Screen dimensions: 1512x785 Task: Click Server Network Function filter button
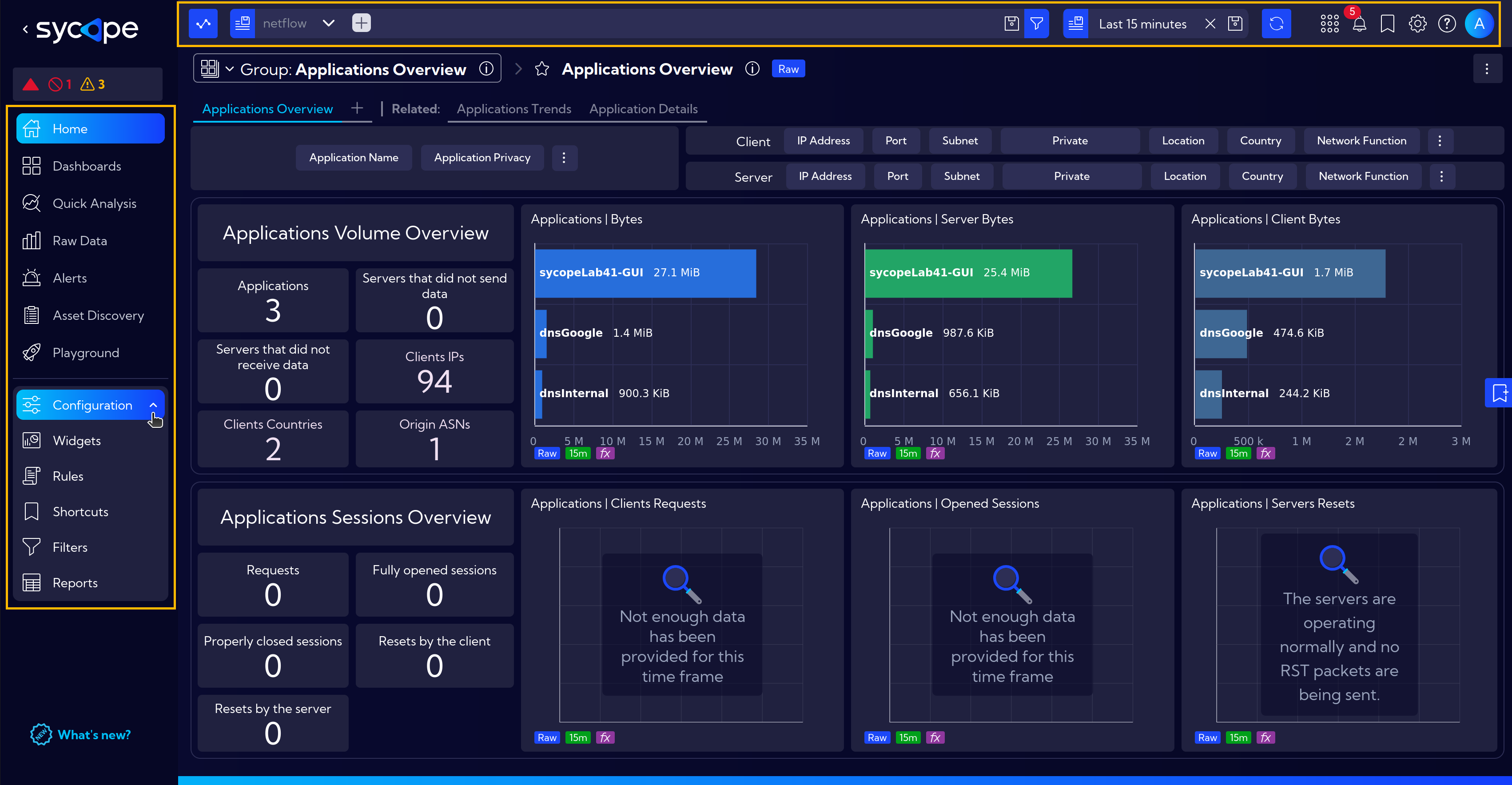pyautogui.click(x=1363, y=176)
